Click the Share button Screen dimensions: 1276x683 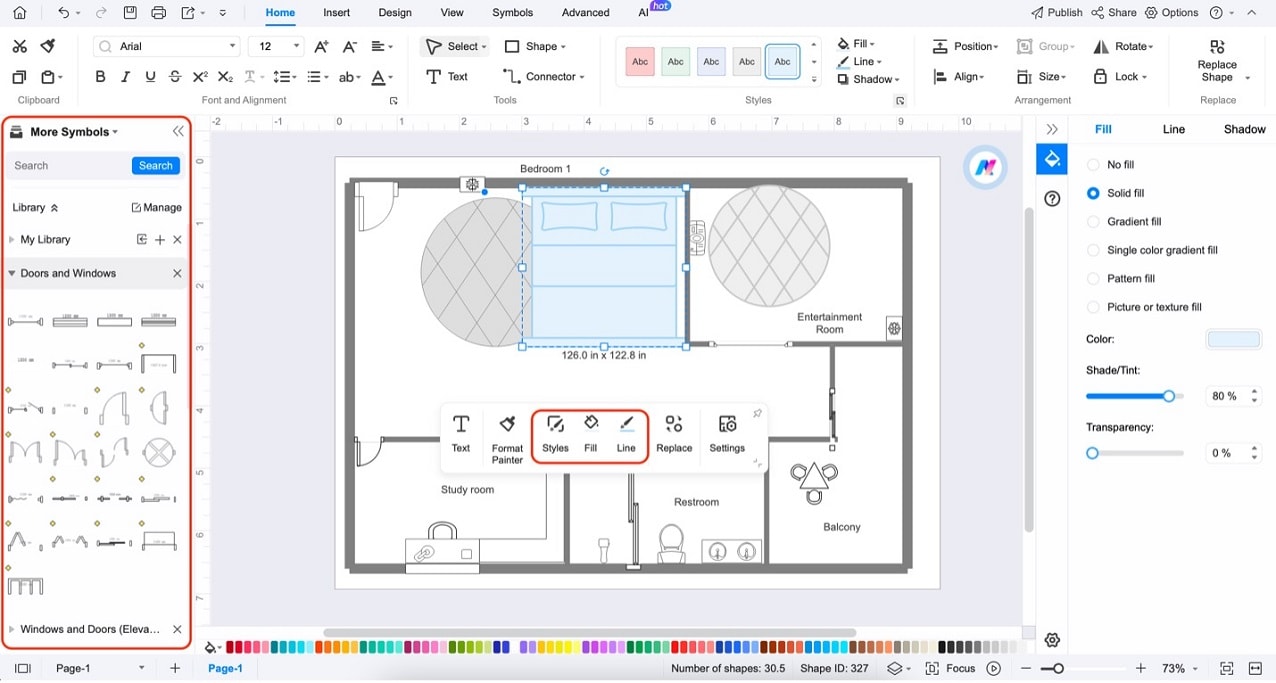click(1114, 13)
